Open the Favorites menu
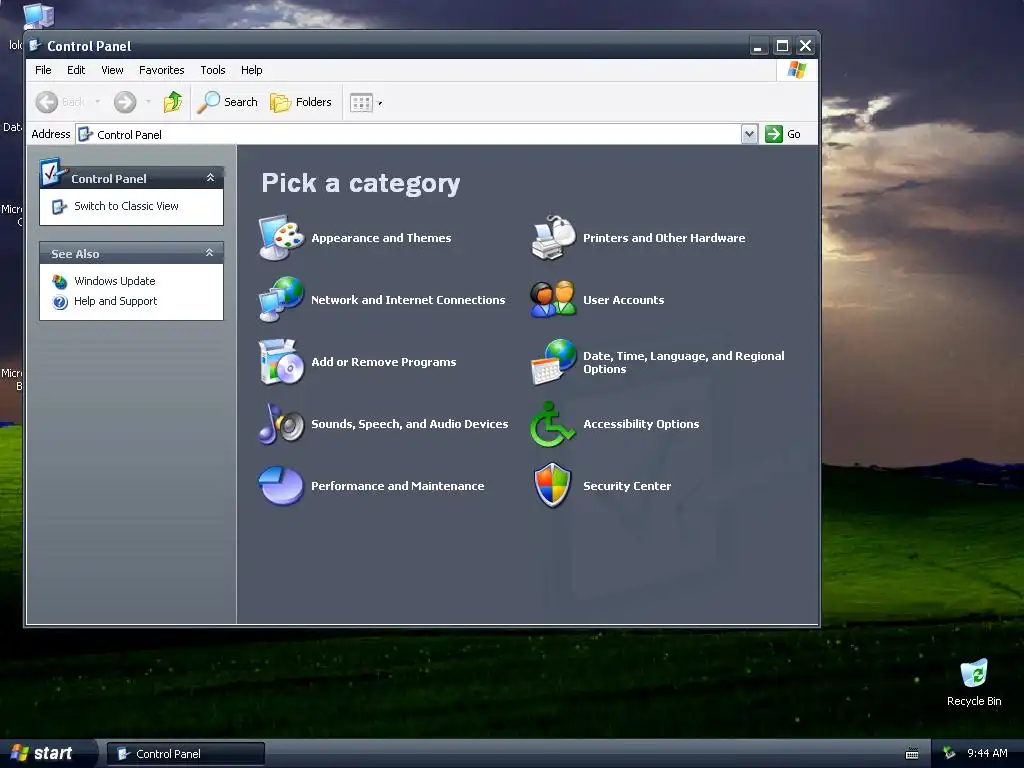The image size is (1024, 768). point(161,70)
